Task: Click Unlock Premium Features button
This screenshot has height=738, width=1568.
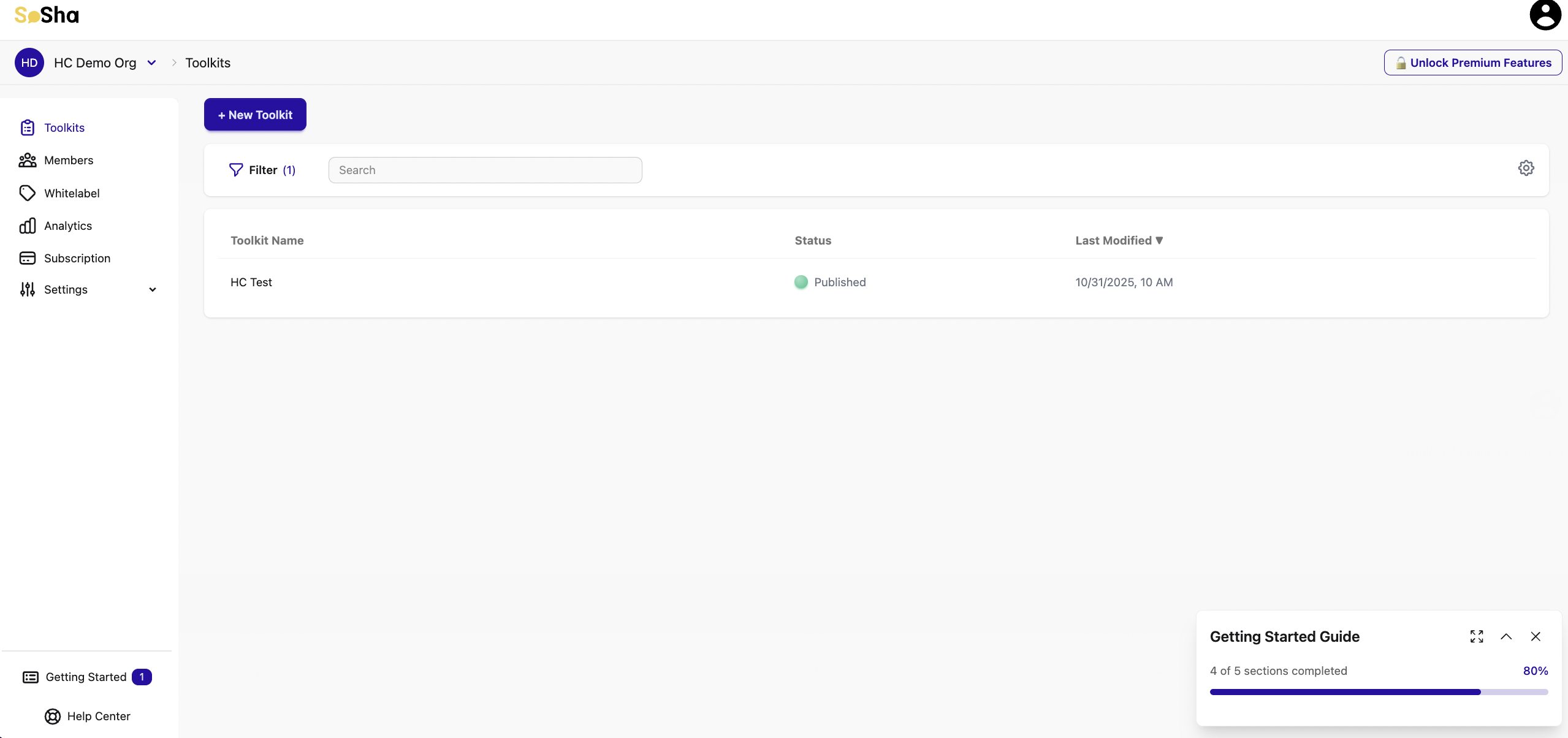Action: [x=1472, y=63]
